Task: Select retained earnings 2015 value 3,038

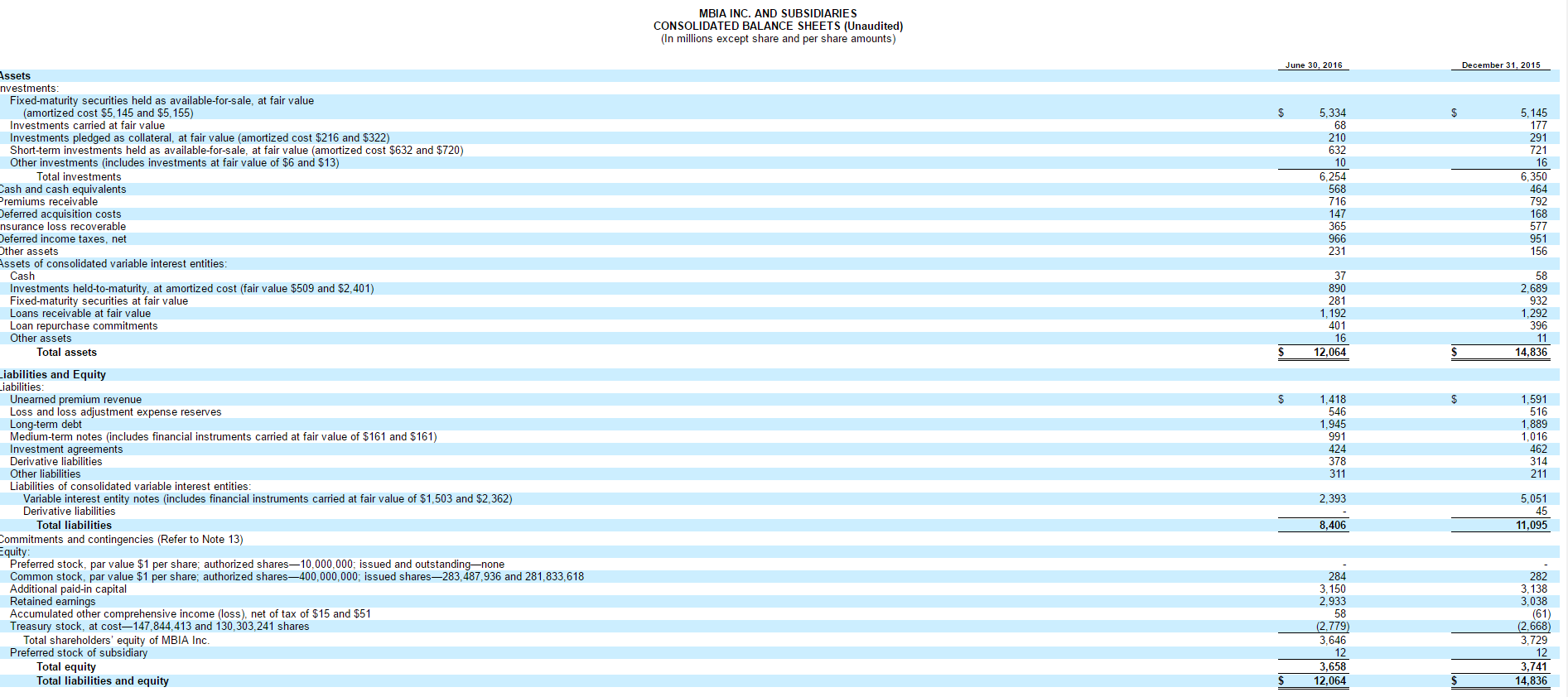Action: tap(1533, 601)
